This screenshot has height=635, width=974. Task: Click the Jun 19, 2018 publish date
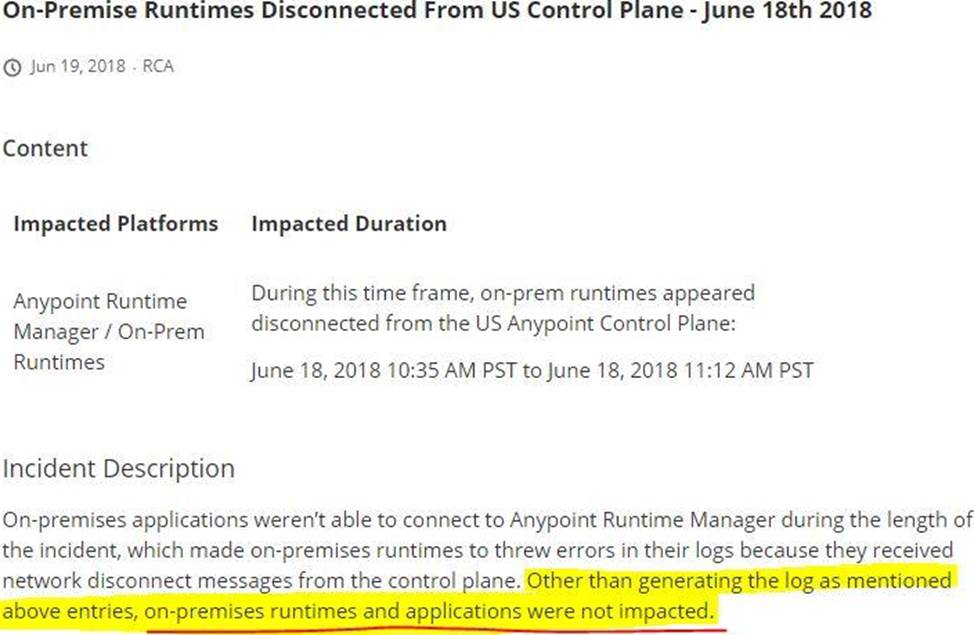[x=78, y=67]
